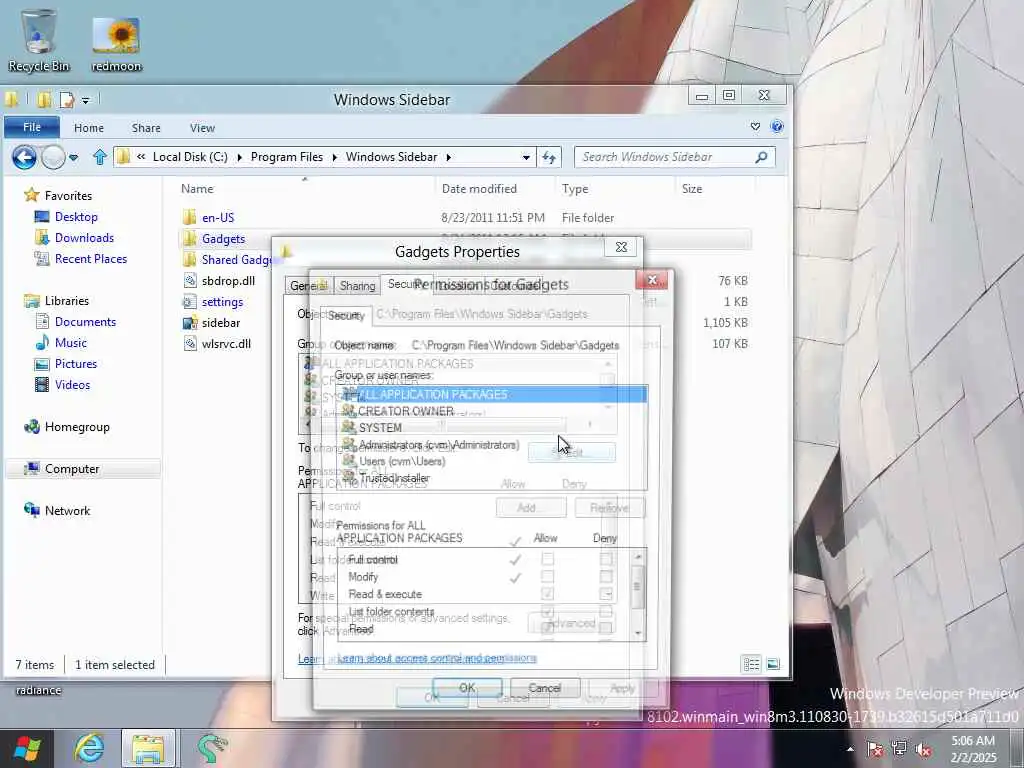The width and height of the screenshot is (1024, 768).
Task: Check Allow for Modify permission
Action: click(547, 577)
